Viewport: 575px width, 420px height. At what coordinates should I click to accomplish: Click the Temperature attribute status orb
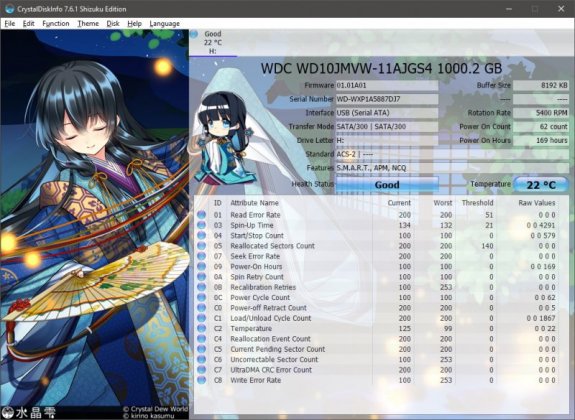pyautogui.click(x=201, y=328)
